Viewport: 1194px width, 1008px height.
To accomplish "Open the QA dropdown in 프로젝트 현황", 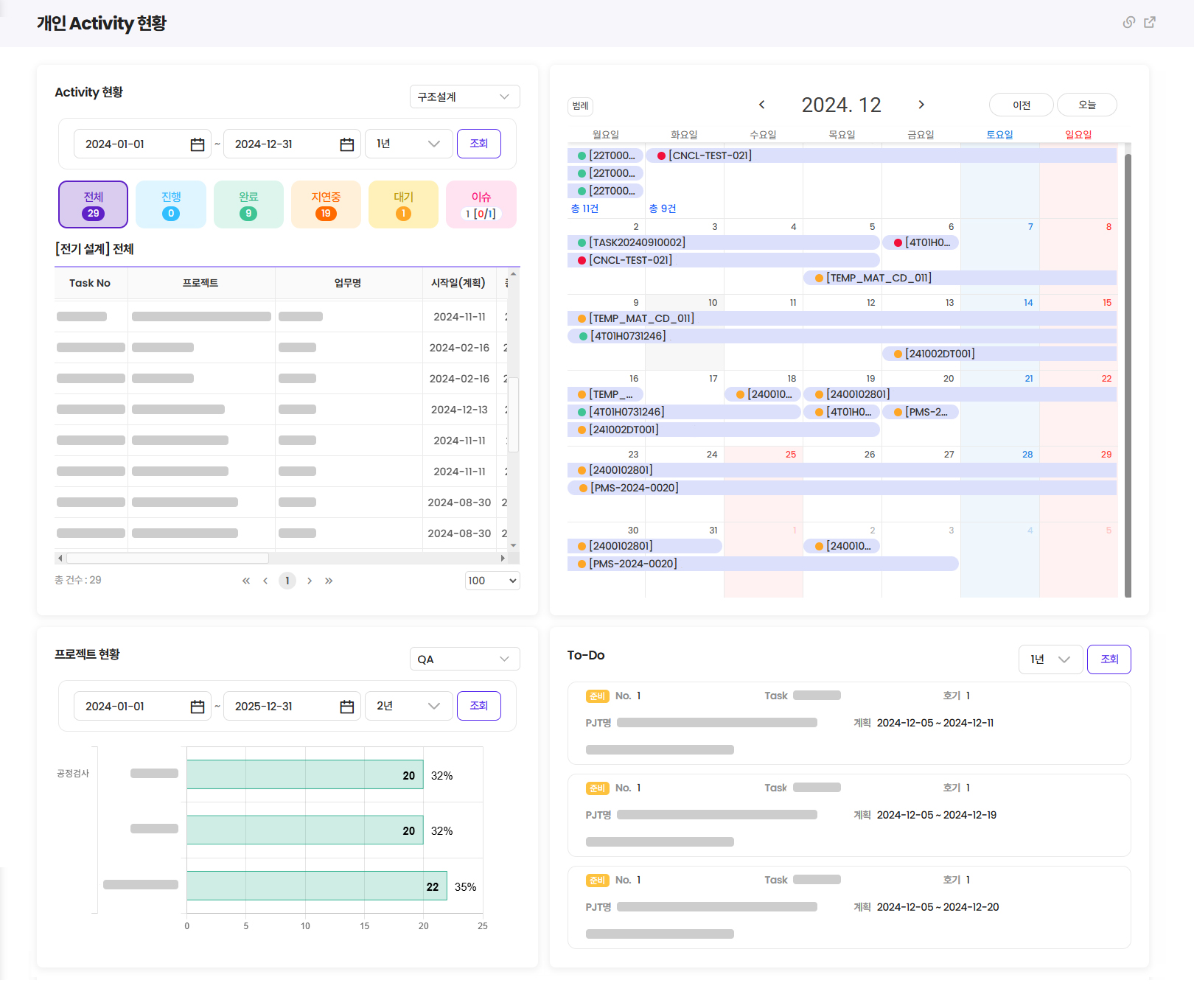I will pyautogui.click(x=464, y=659).
